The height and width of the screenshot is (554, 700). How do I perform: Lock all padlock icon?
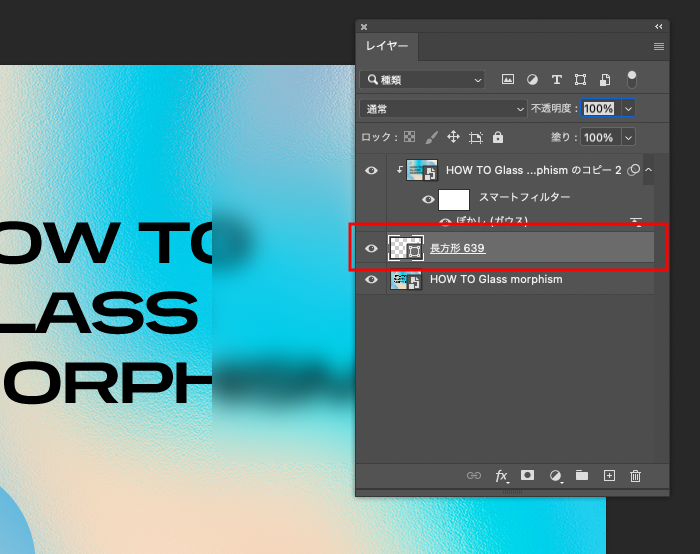point(498,137)
